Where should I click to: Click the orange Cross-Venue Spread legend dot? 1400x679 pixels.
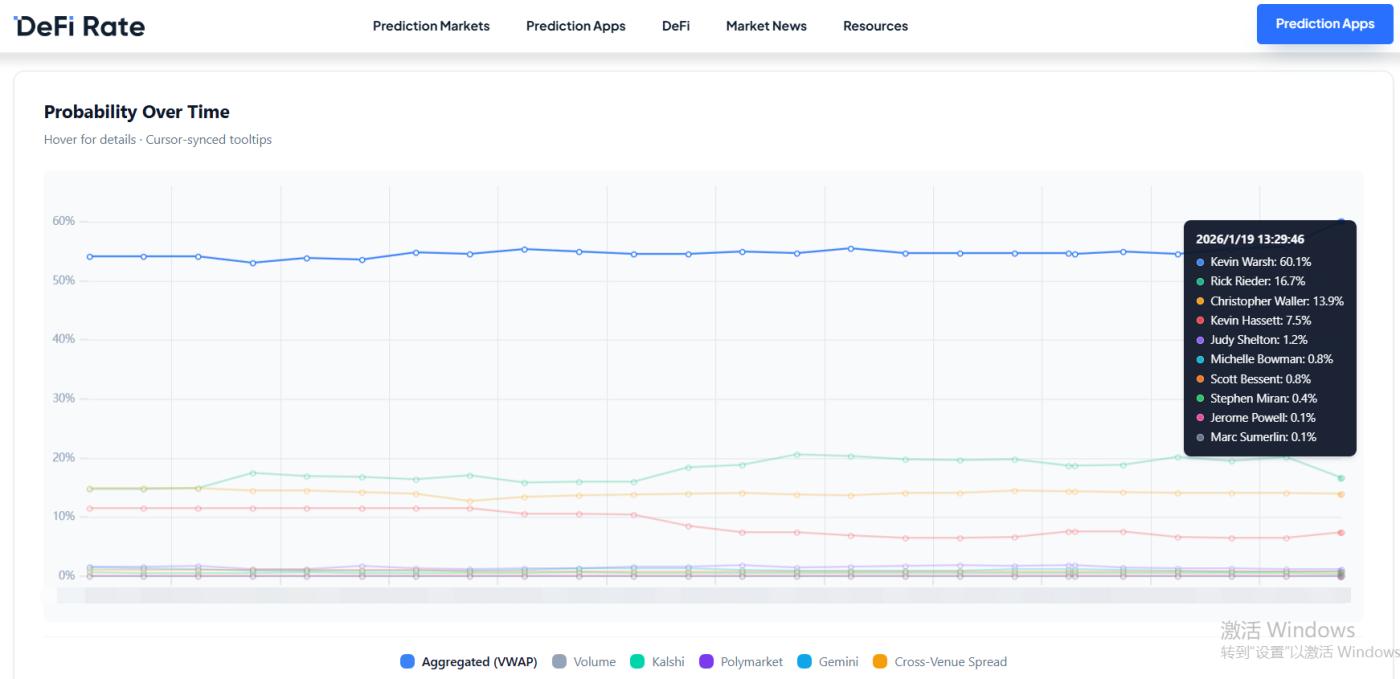tap(880, 662)
